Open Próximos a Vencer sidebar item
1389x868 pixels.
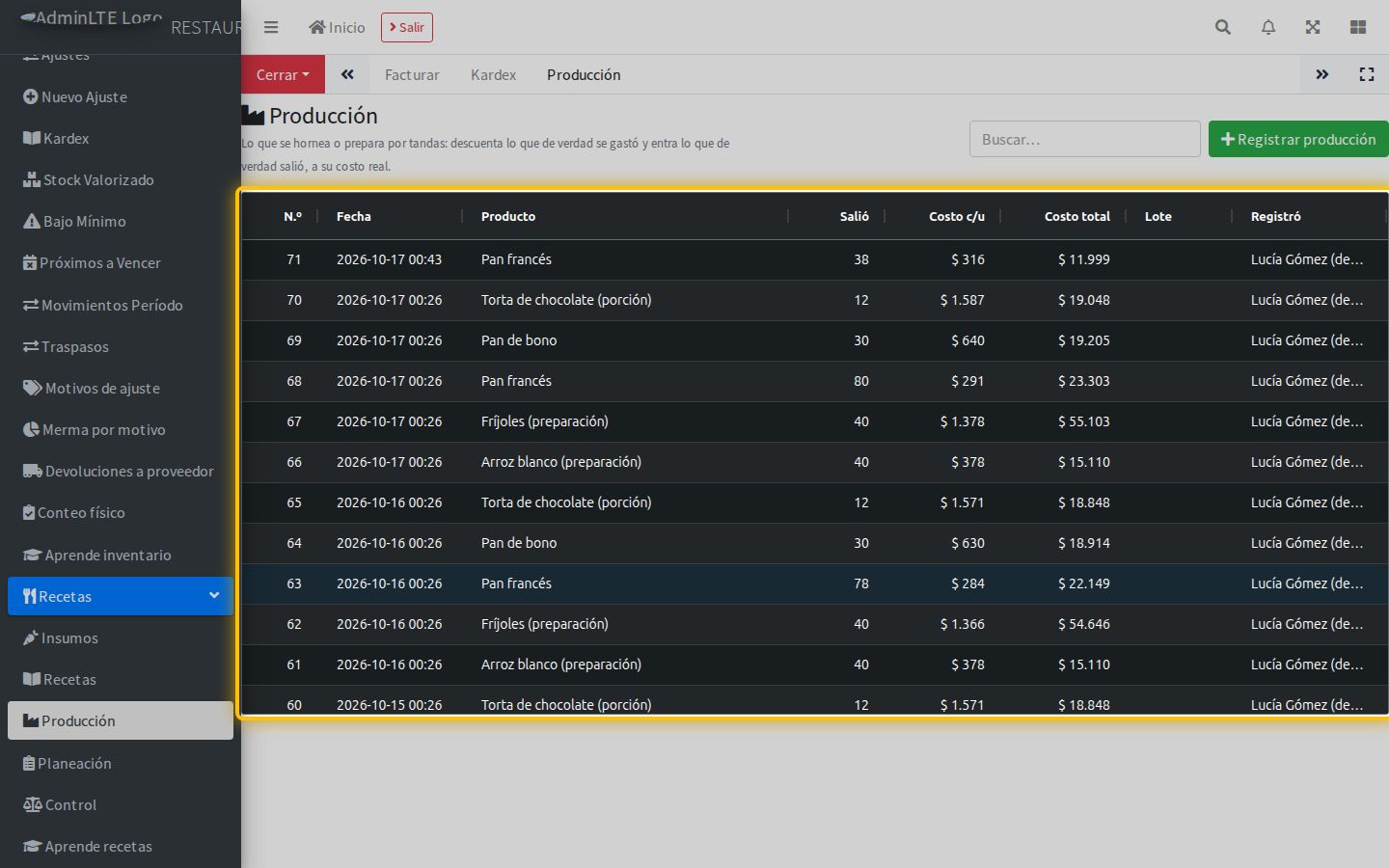[x=121, y=262]
